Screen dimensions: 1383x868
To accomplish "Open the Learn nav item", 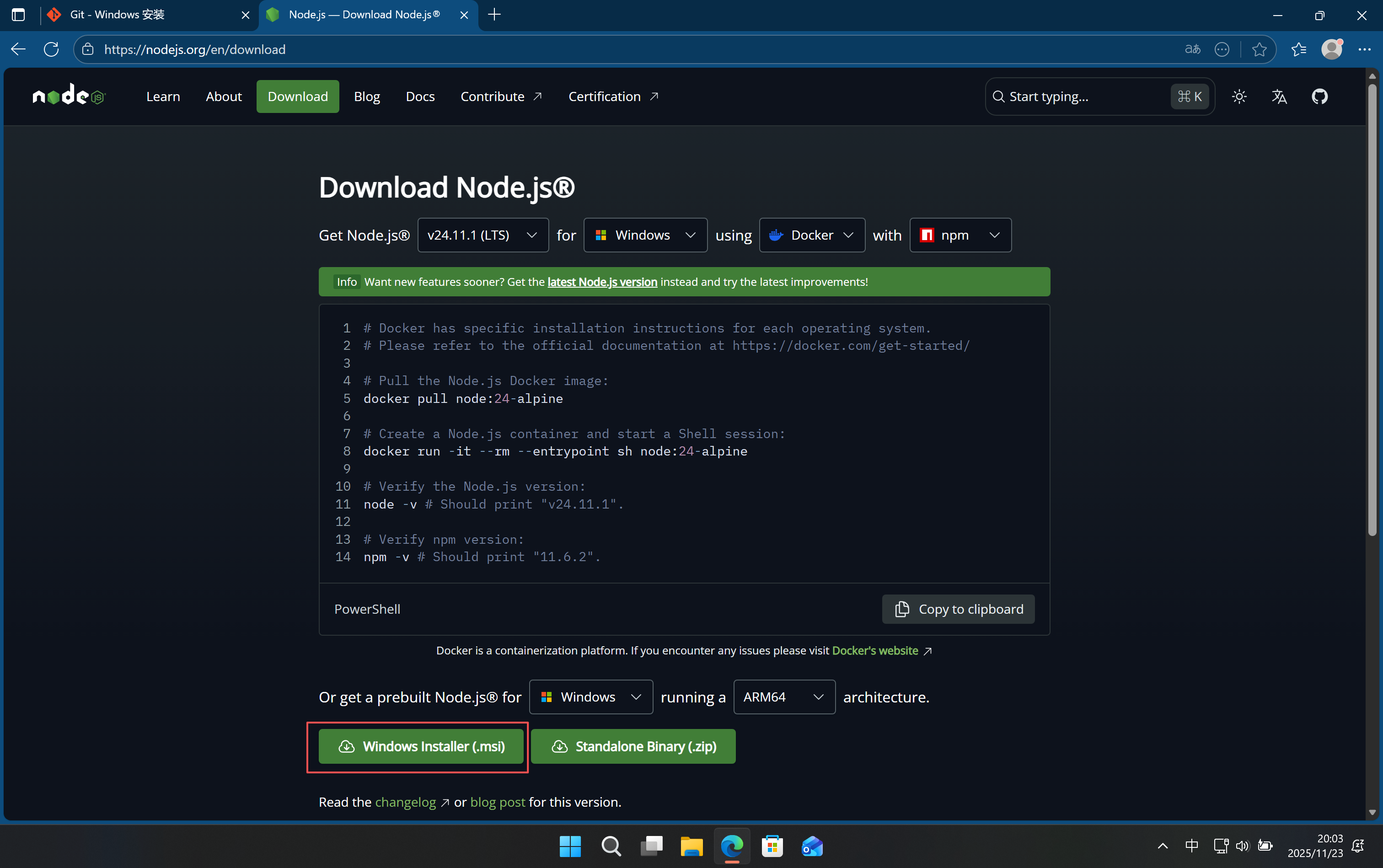I will (x=163, y=96).
